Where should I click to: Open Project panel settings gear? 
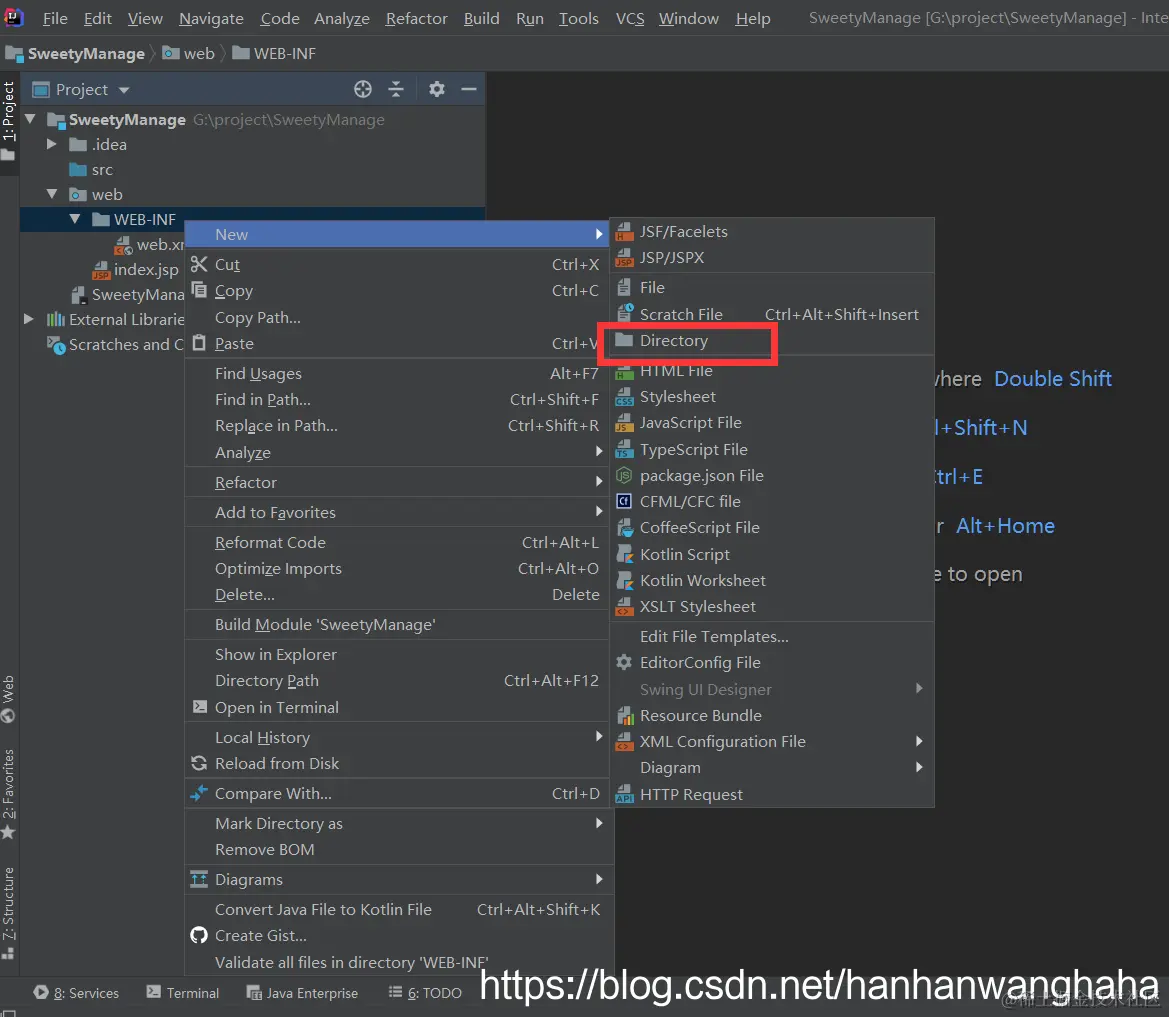pos(437,89)
